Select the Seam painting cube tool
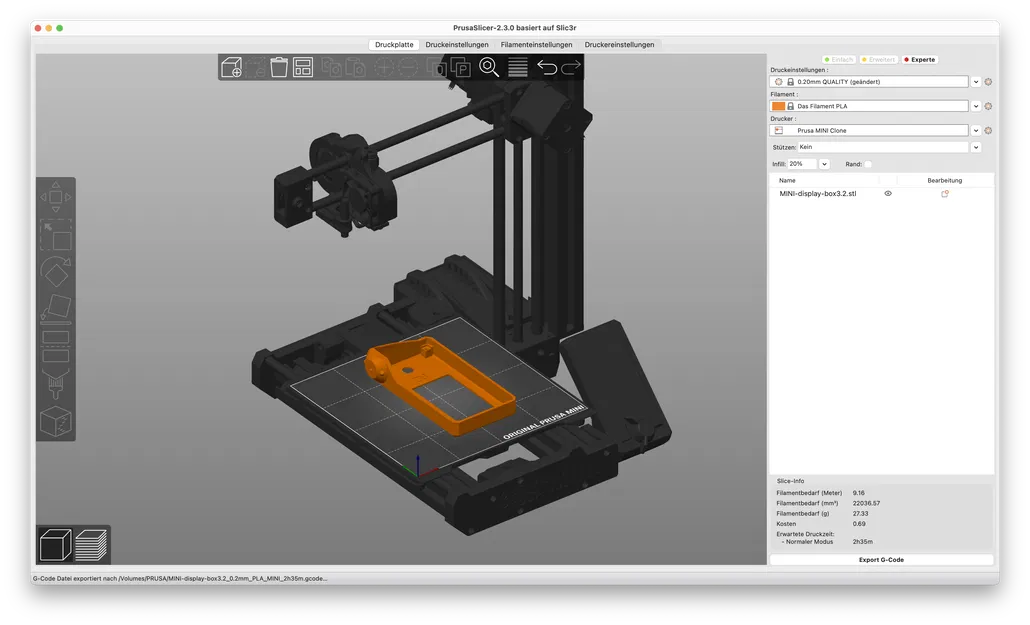 [56, 421]
